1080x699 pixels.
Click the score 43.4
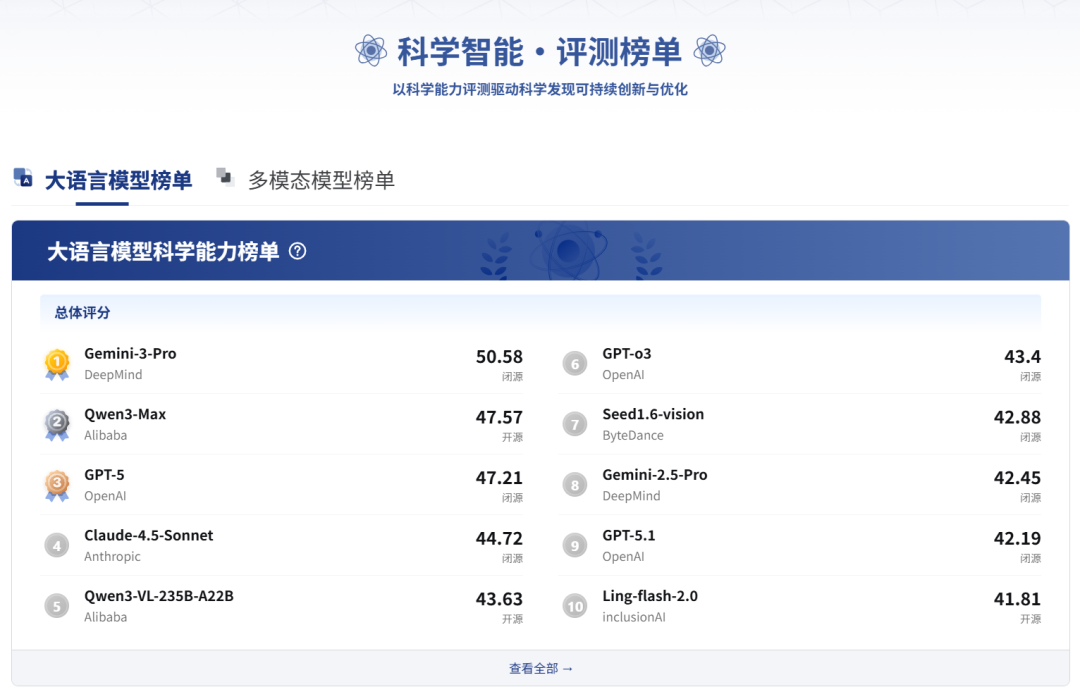point(1023,357)
